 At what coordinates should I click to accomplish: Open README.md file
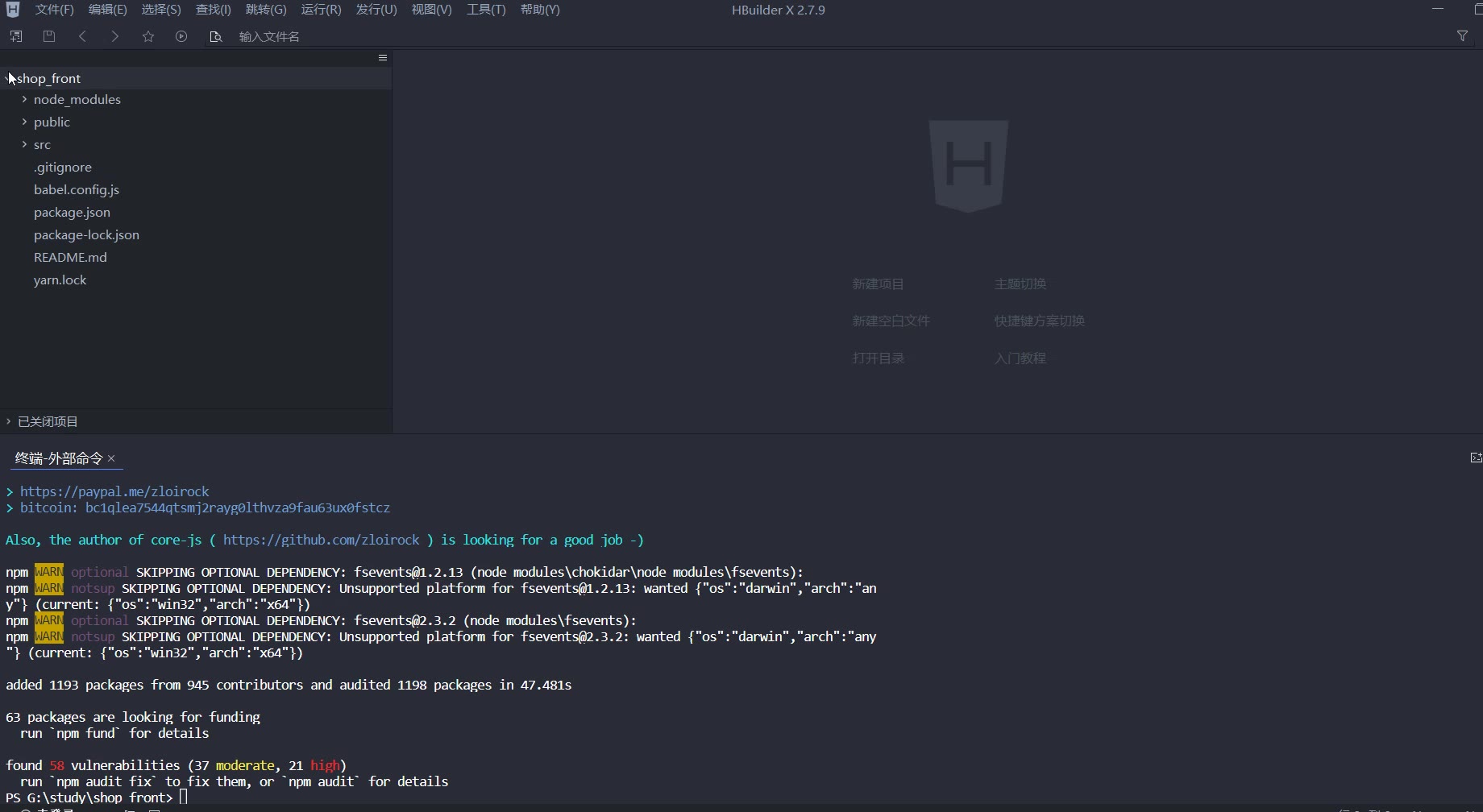(70, 257)
